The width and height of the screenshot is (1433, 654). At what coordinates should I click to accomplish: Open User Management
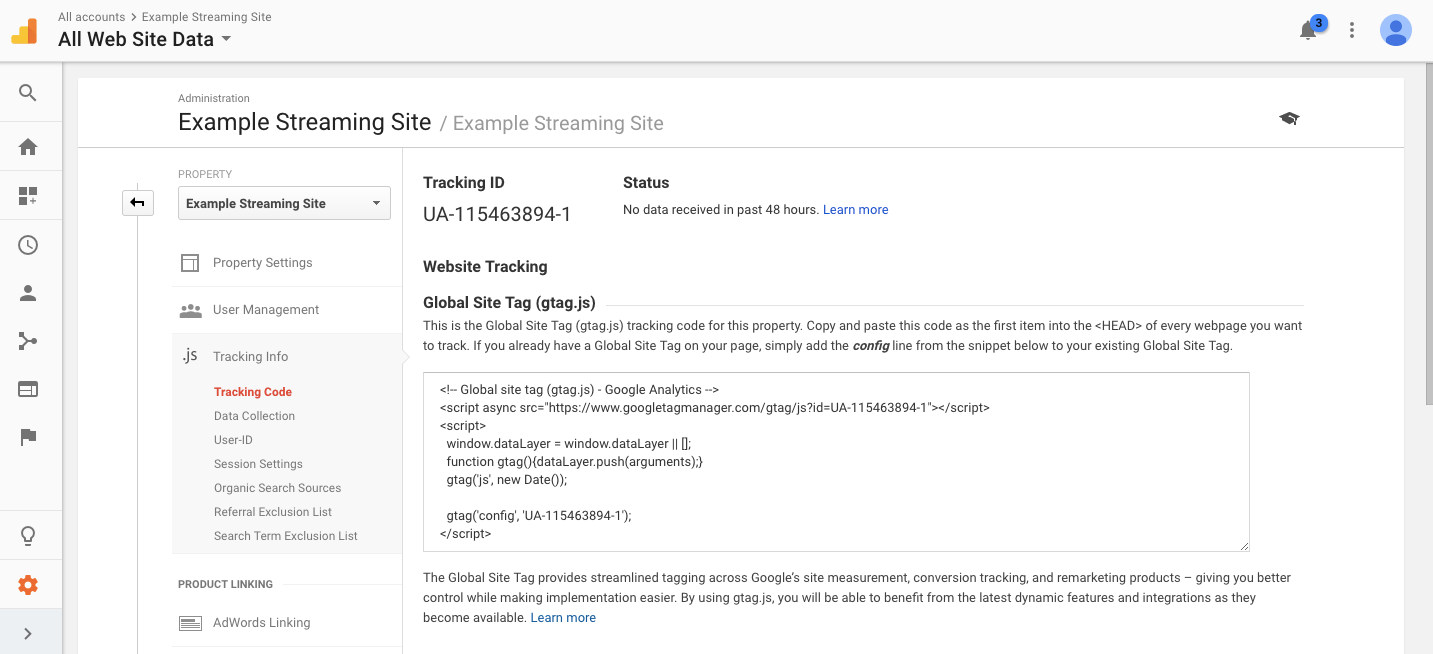(x=266, y=310)
